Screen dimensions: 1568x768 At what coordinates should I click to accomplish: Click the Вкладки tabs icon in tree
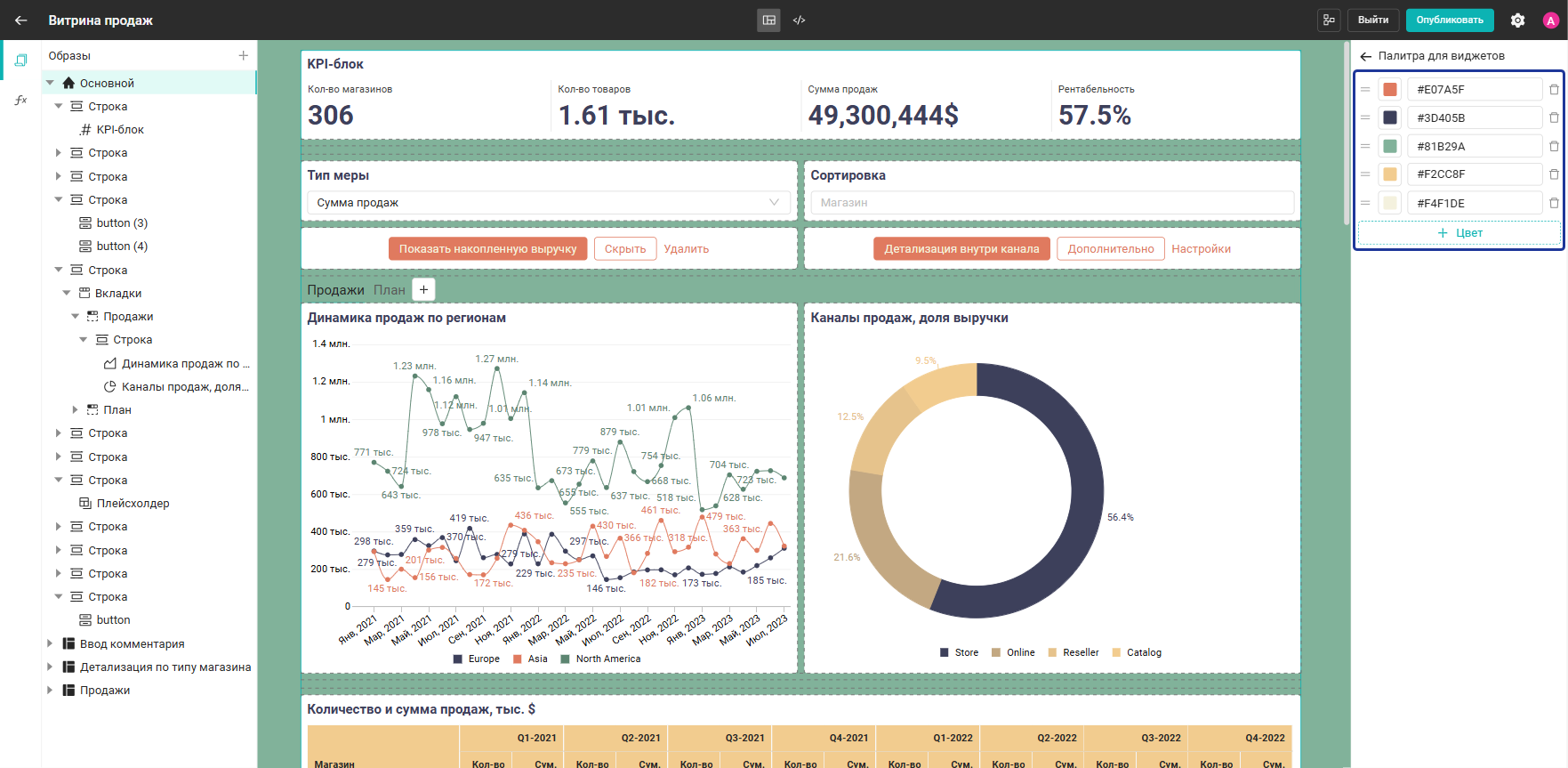click(84, 293)
